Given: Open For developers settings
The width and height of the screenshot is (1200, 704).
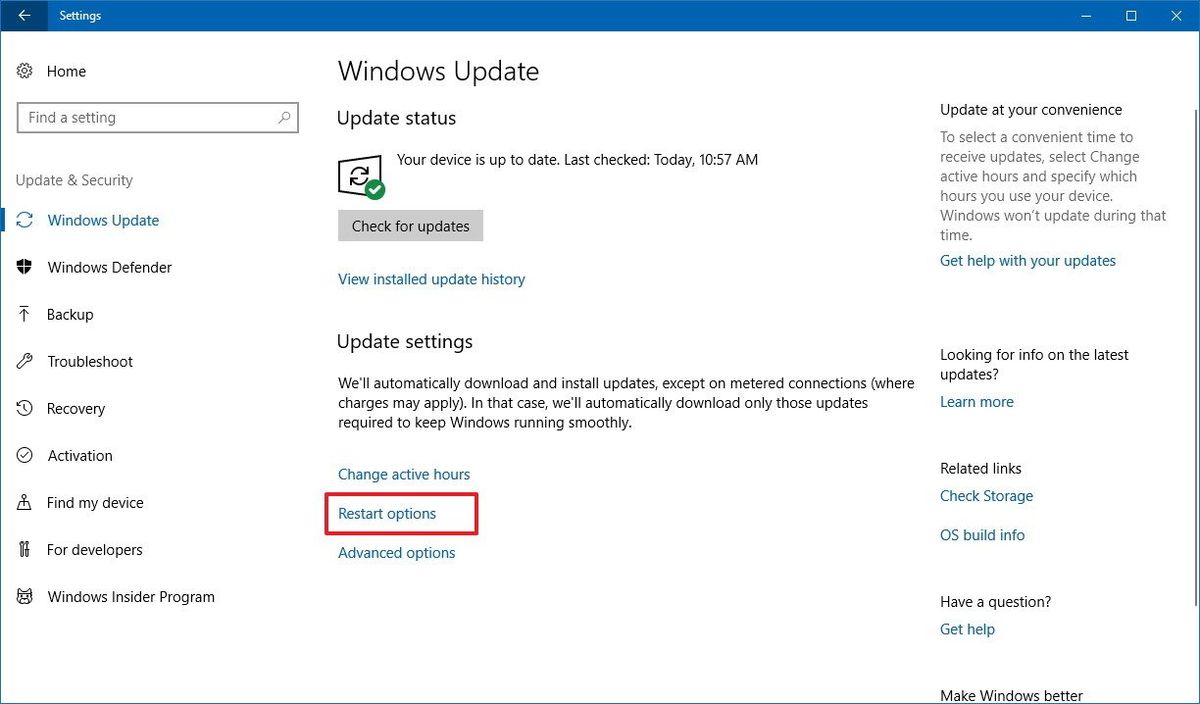Looking at the screenshot, I should 27,549.
